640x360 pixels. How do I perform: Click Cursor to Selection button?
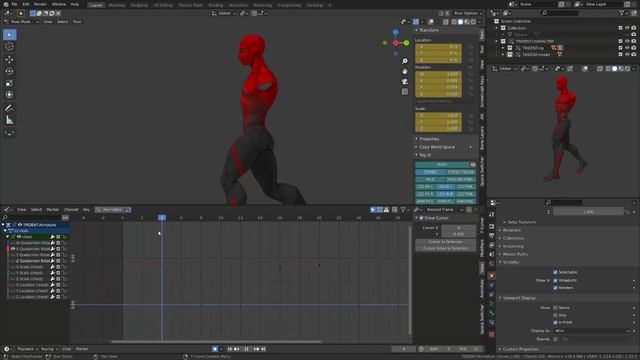click(x=445, y=242)
